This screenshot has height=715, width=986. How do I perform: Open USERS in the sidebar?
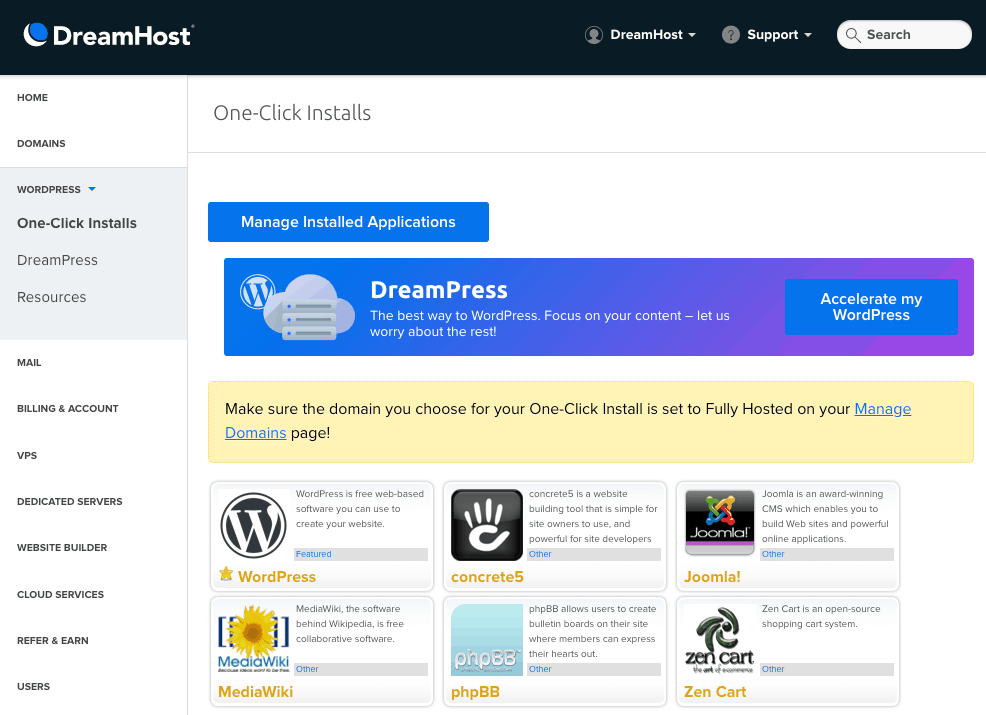point(33,687)
